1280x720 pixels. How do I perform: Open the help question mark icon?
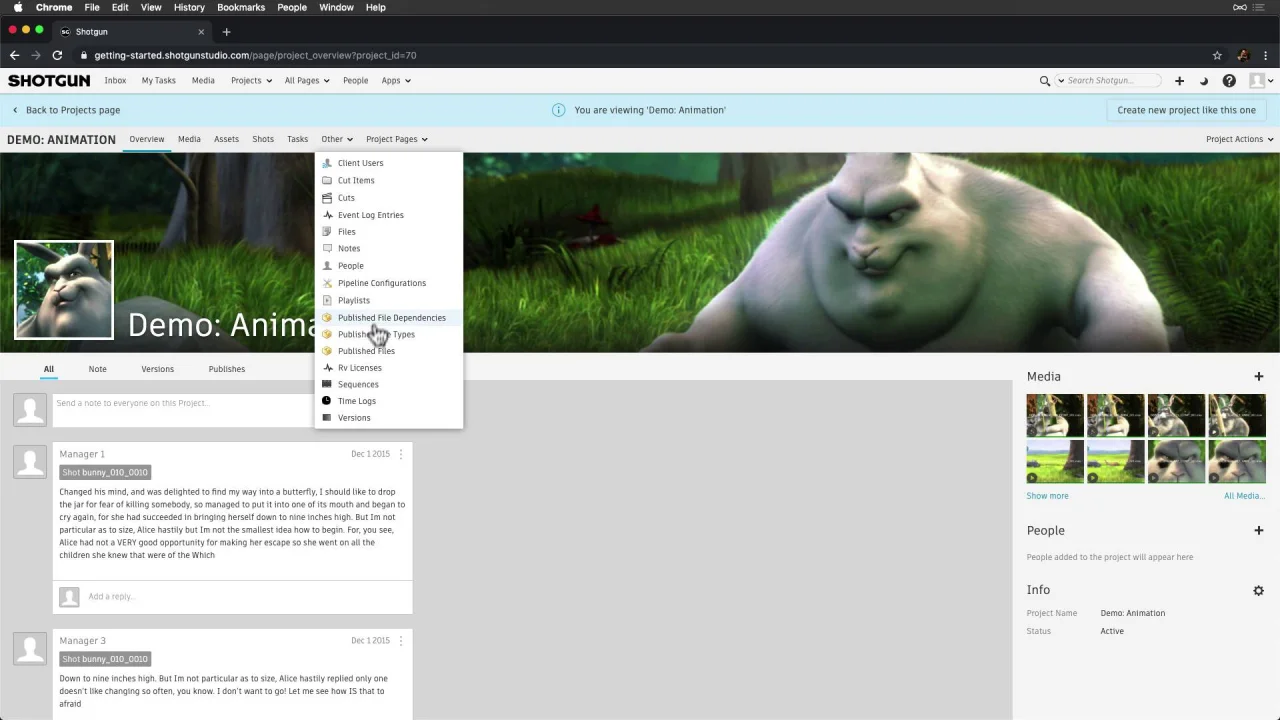(1229, 81)
